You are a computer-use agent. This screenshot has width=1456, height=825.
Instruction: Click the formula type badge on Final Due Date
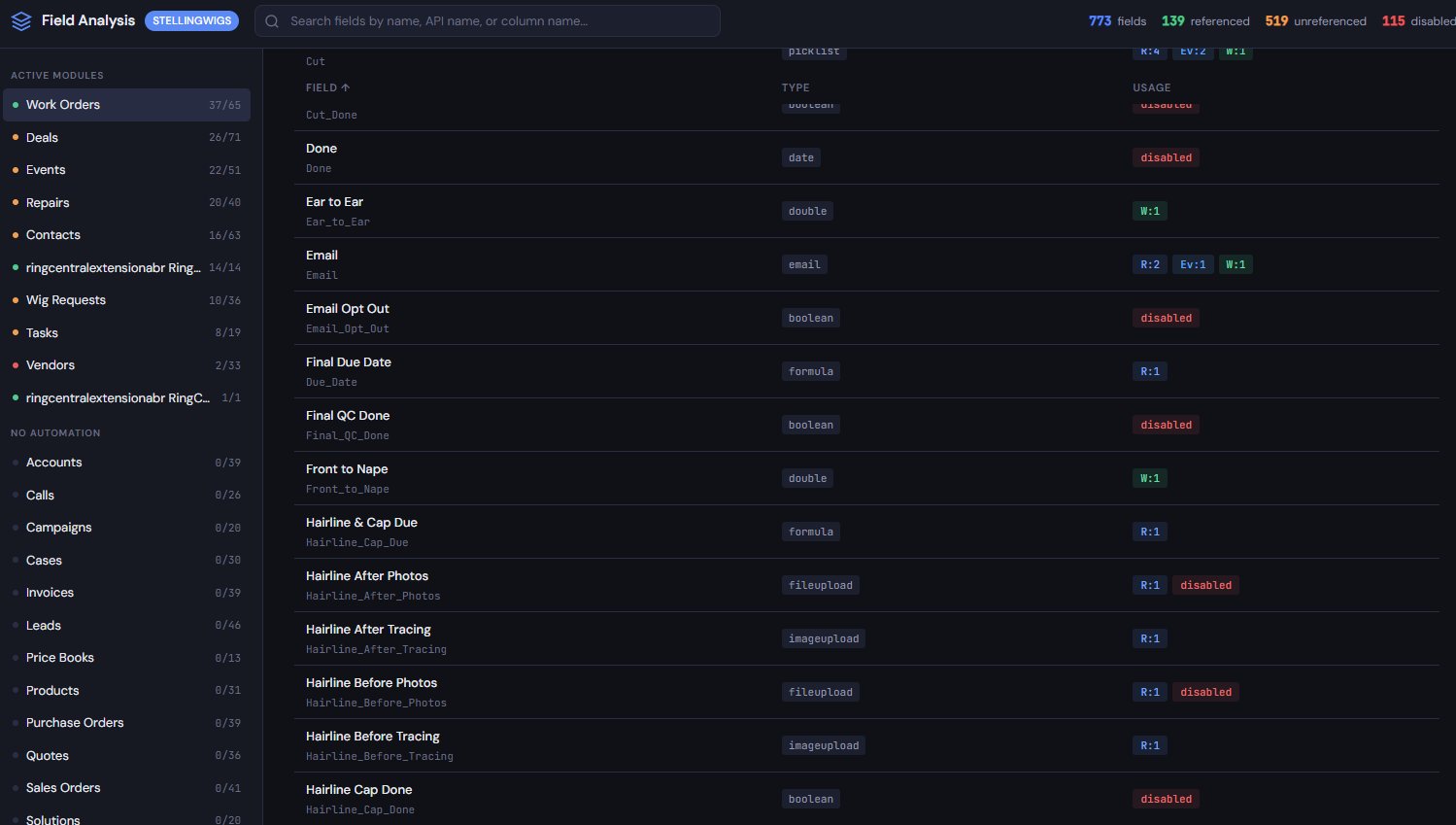pos(810,370)
